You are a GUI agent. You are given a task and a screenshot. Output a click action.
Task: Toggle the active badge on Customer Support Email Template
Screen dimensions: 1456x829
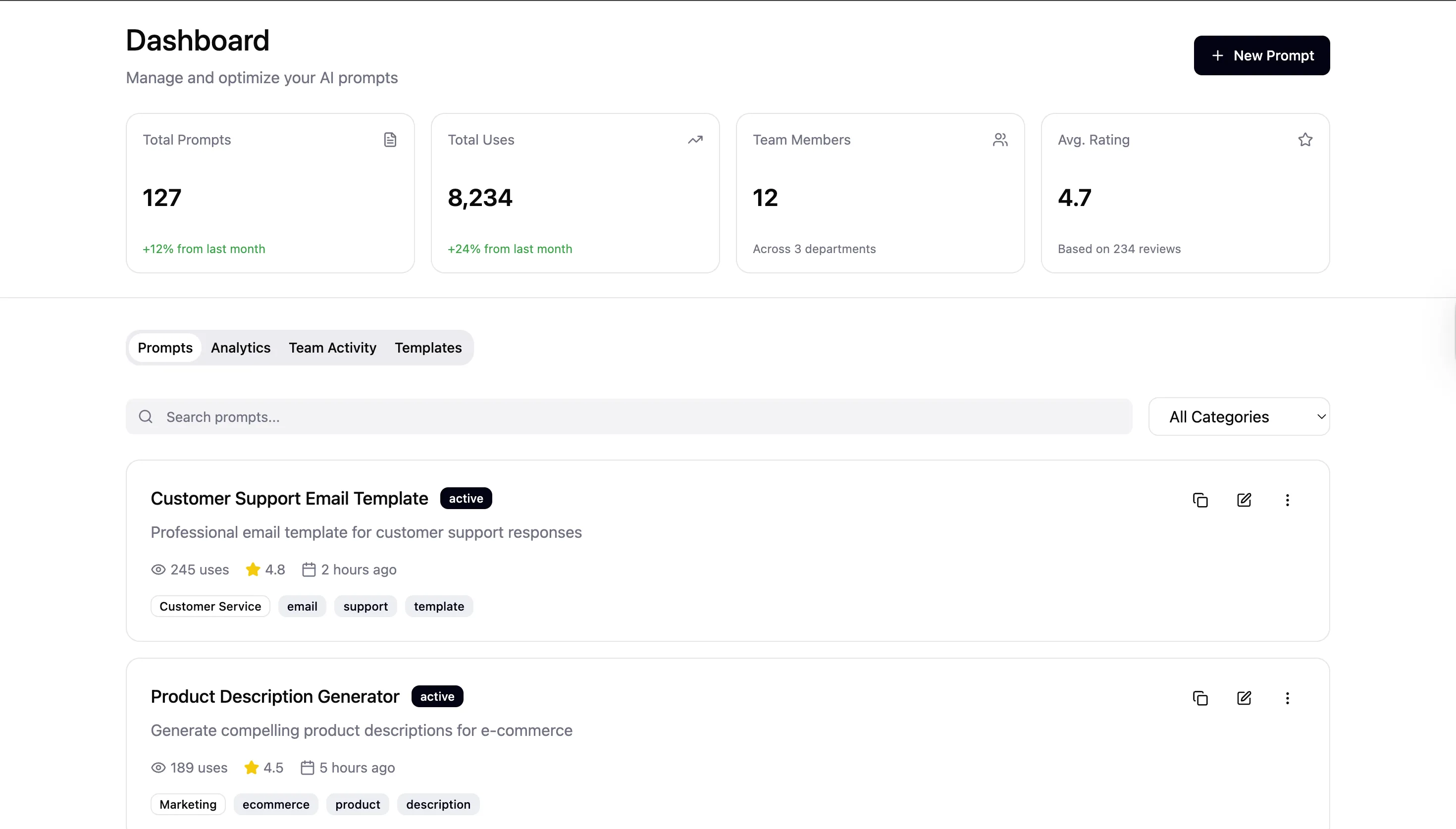pos(466,498)
